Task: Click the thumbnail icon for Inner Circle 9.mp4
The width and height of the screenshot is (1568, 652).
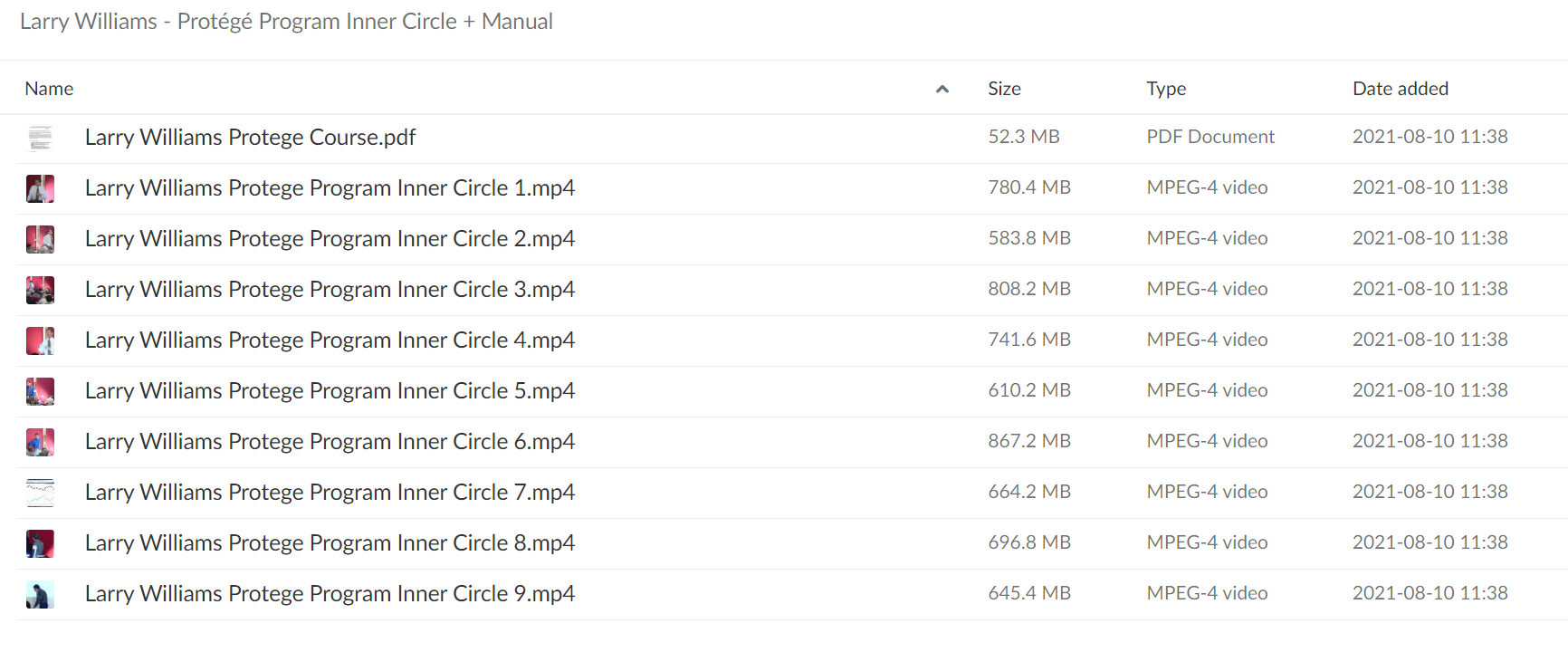Action: tap(40, 594)
